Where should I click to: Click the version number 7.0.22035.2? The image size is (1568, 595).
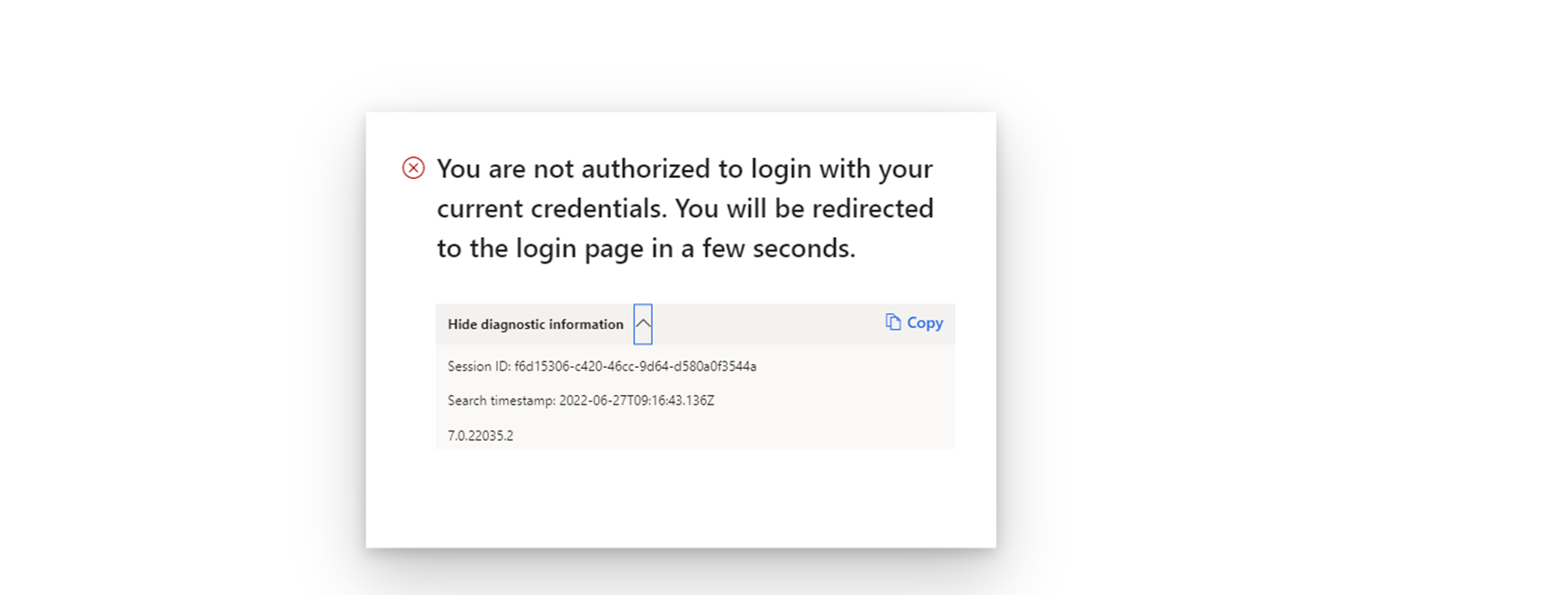480,436
